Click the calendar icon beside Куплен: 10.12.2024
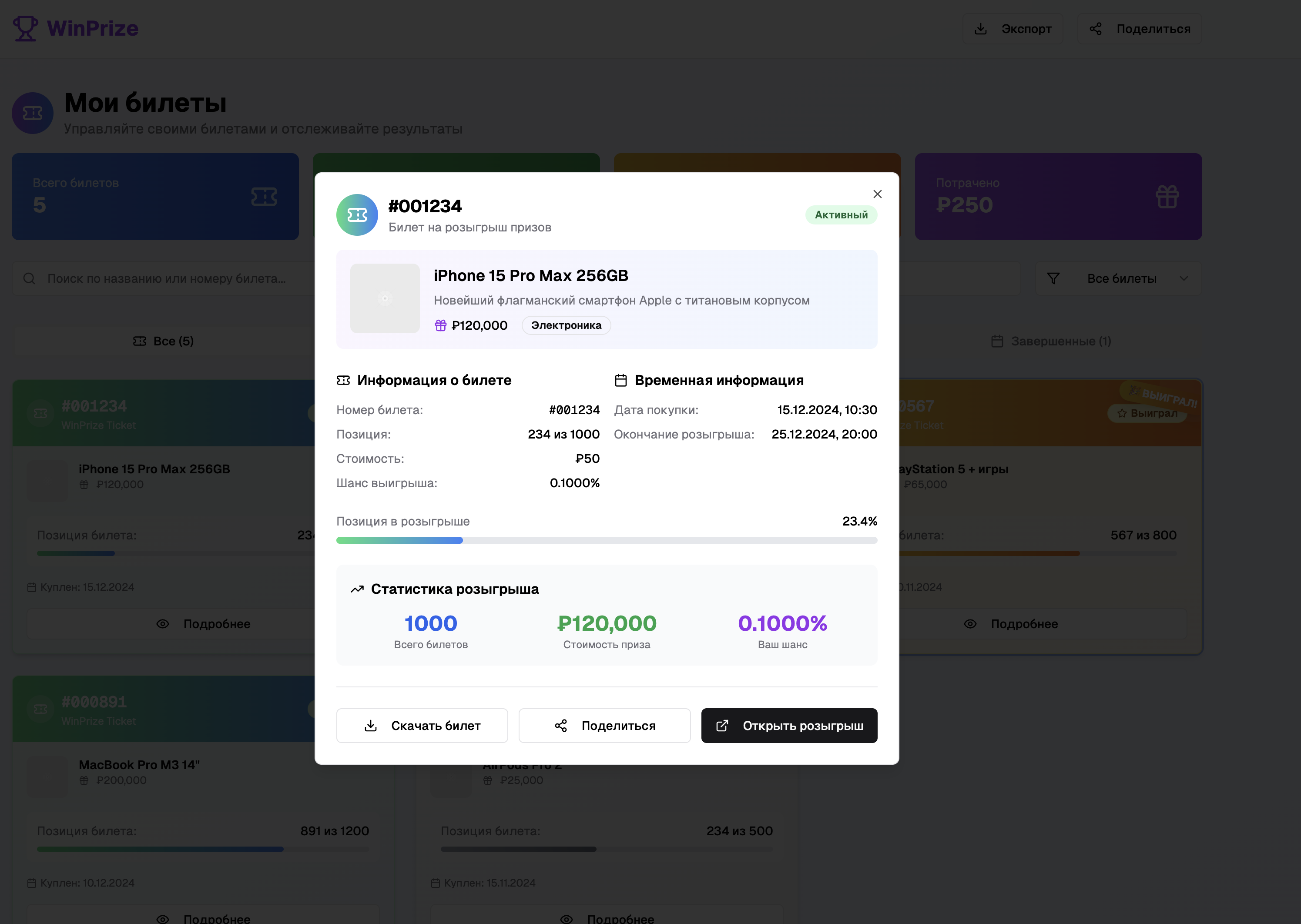1301x924 pixels. pos(31,883)
